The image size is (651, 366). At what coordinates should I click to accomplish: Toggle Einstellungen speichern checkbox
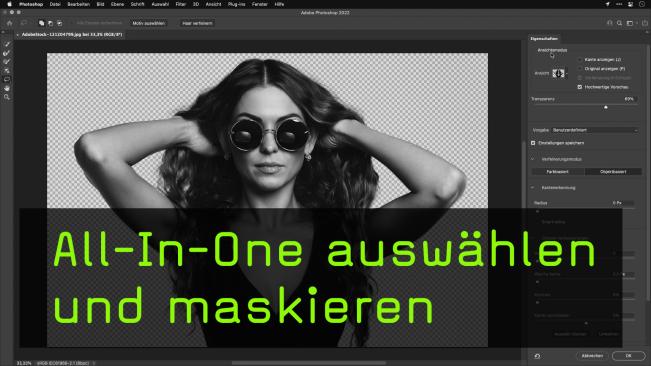(x=533, y=143)
